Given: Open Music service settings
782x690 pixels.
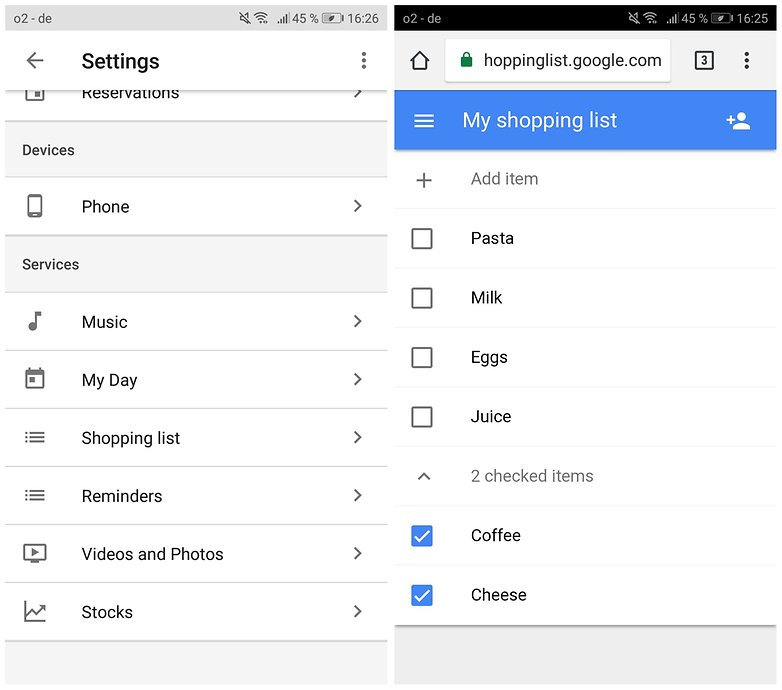Looking at the screenshot, I should pyautogui.click(x=196, y=322).
